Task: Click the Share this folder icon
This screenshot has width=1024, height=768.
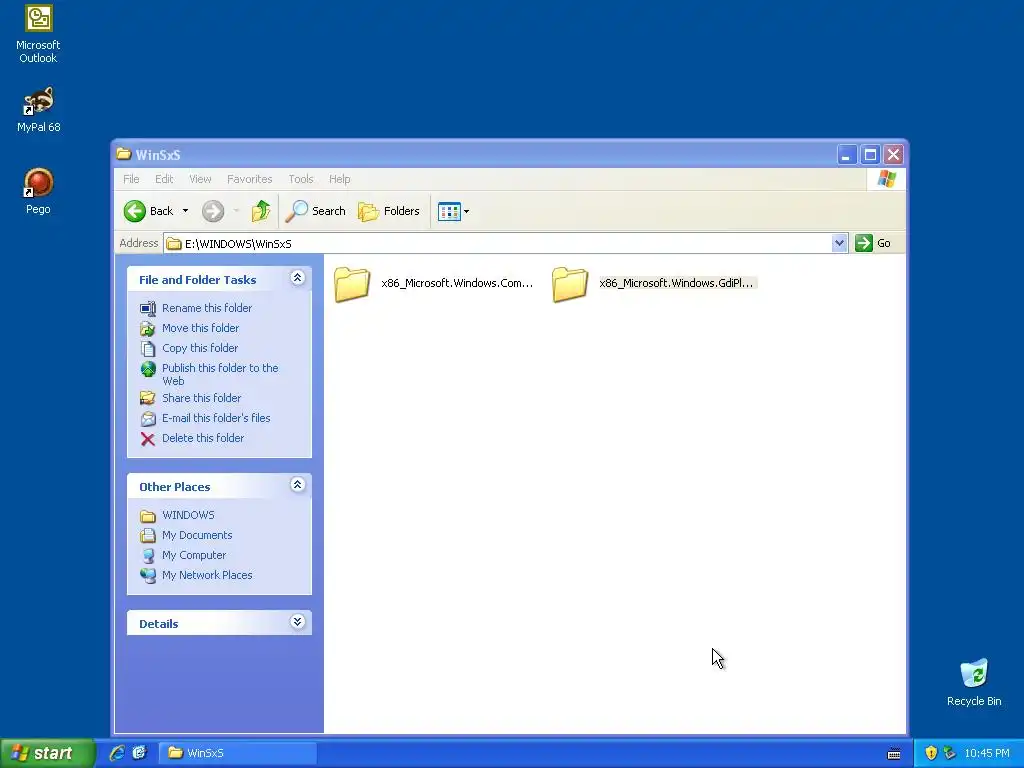Action: [x=148, y=398]
